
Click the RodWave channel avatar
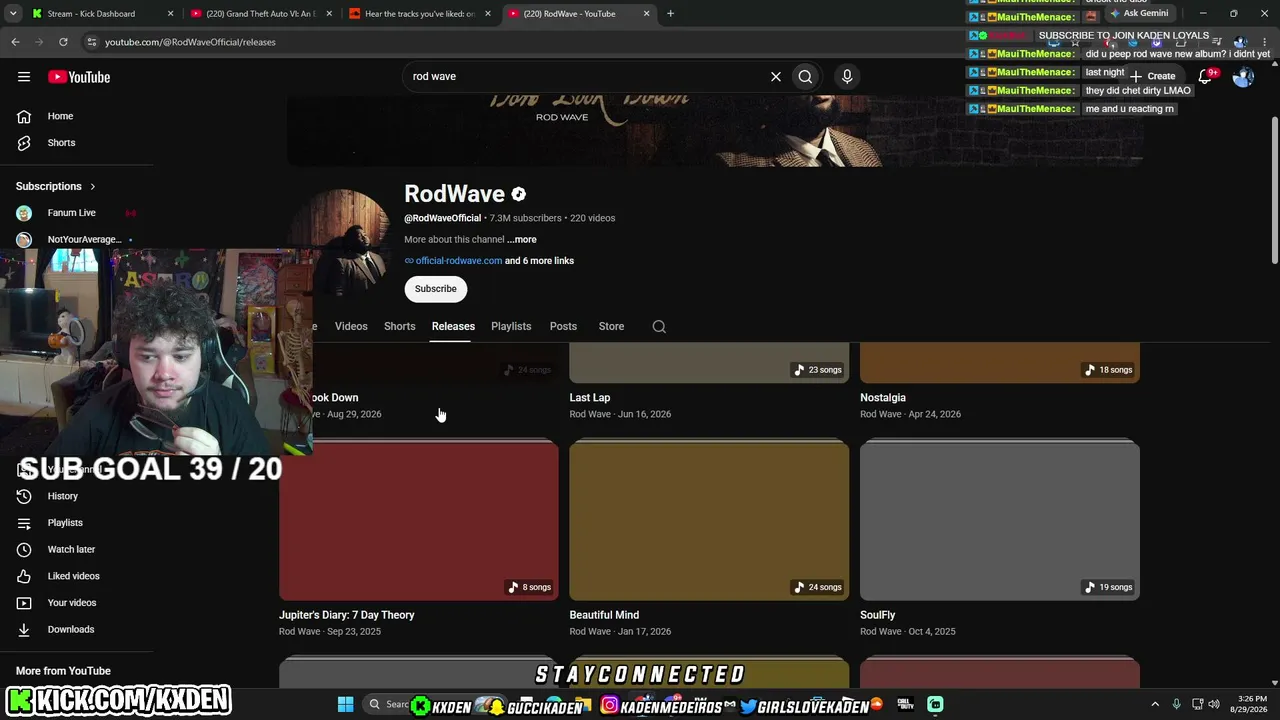tap(352, 244)
